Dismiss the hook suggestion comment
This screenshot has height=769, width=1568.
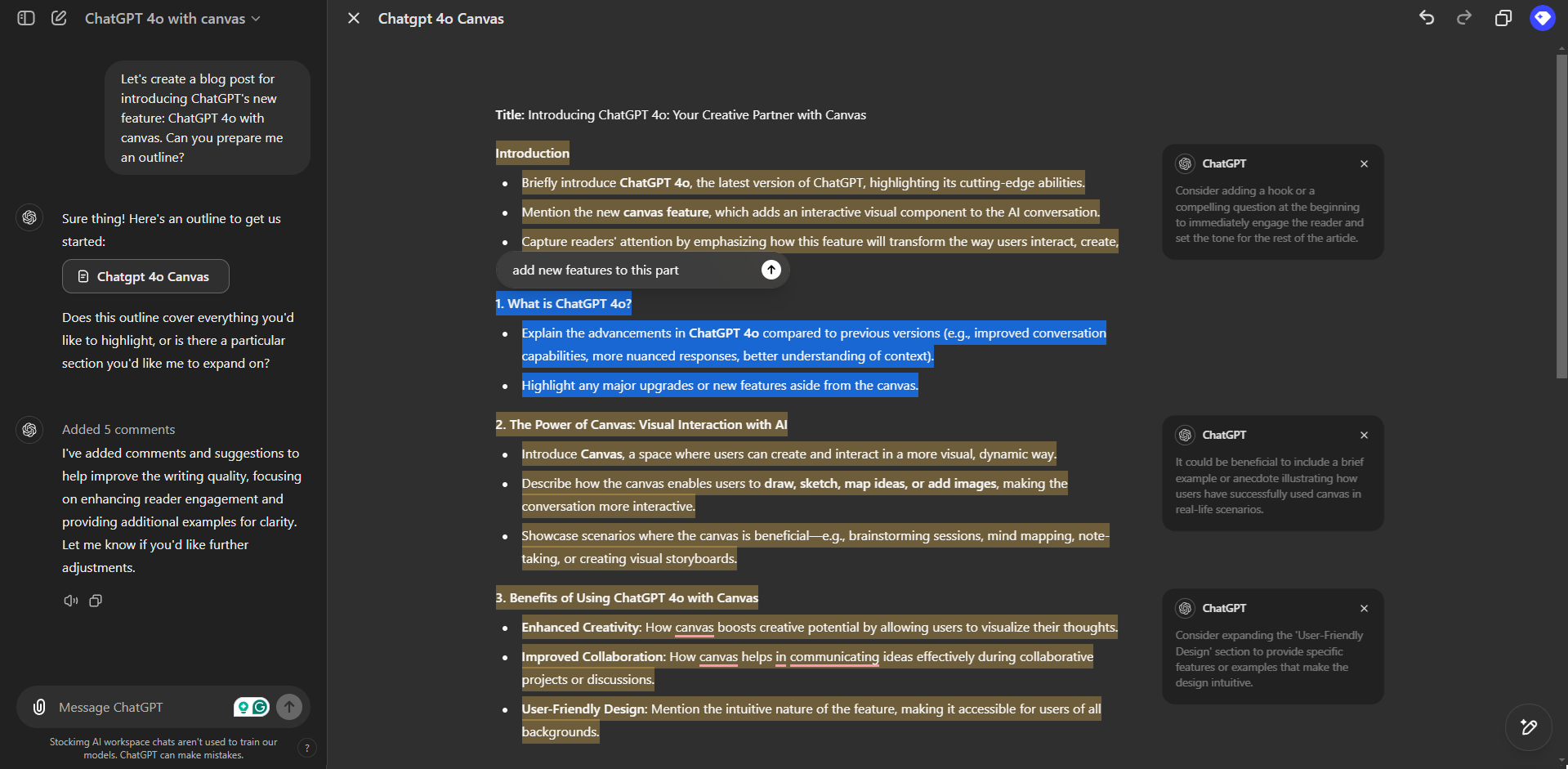pos(1364,163)
